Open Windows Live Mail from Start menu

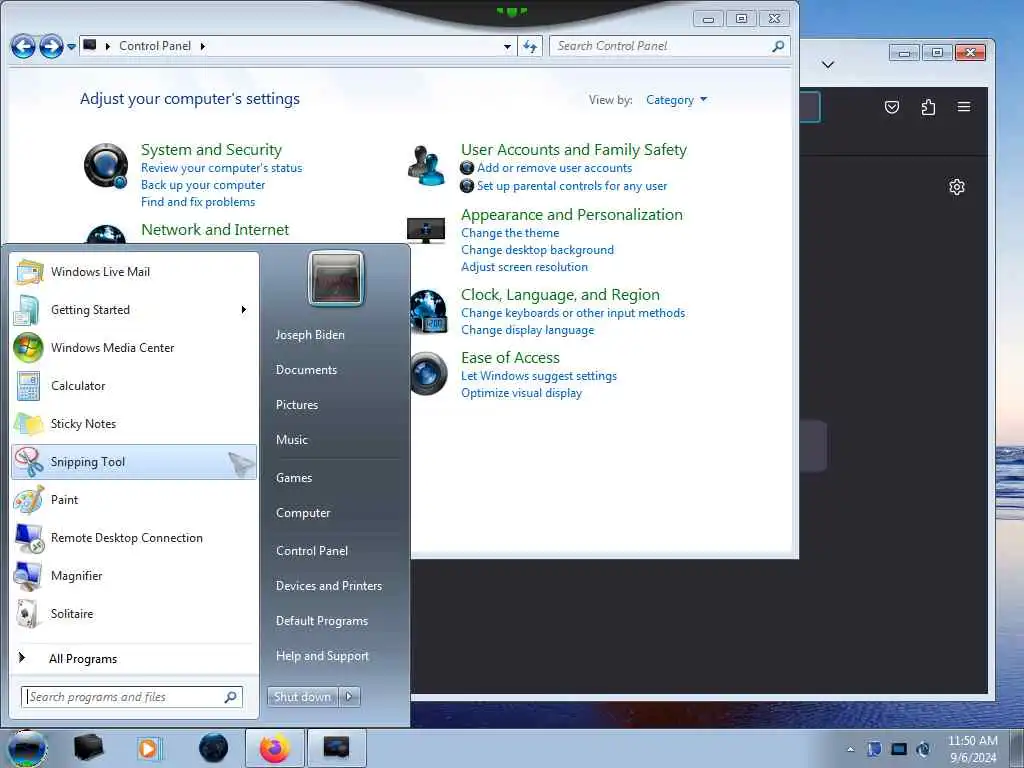tap(134, 272)
